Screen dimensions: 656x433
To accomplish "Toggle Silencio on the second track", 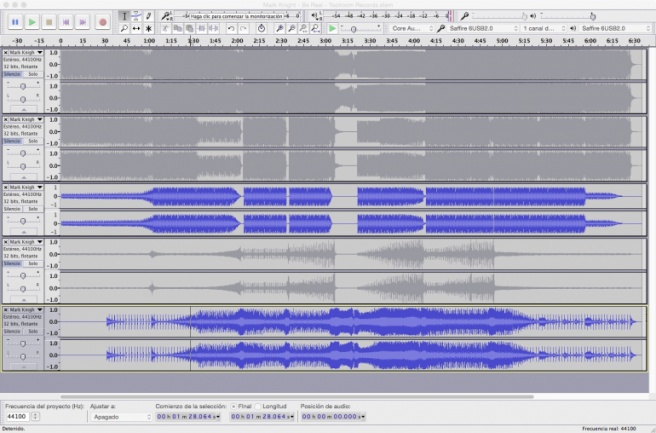I will pos(12,141).
